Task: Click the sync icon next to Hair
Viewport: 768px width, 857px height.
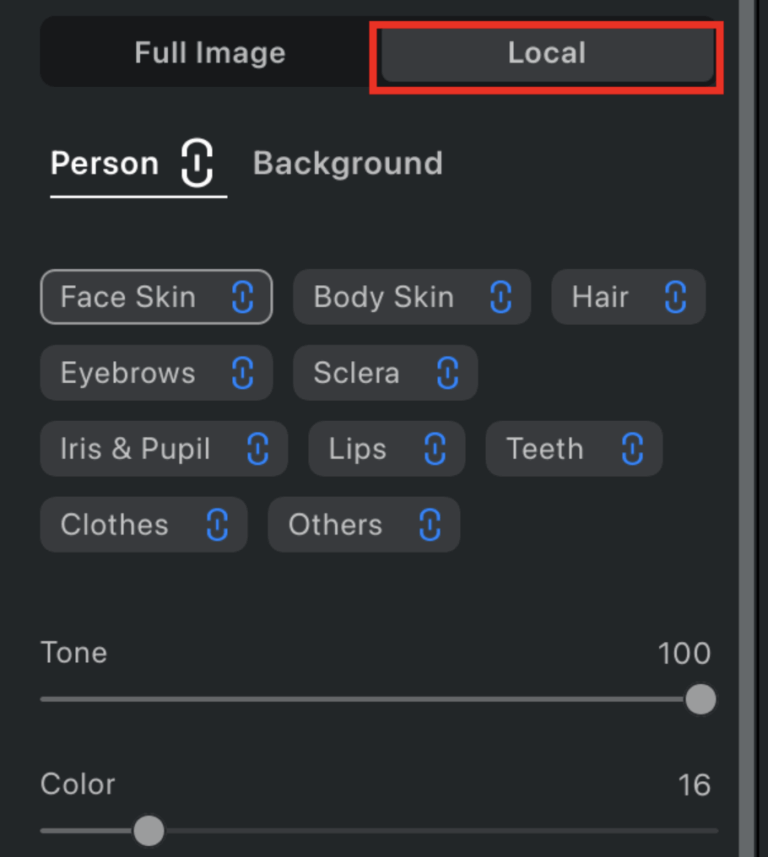Action: tap(675, 296)
